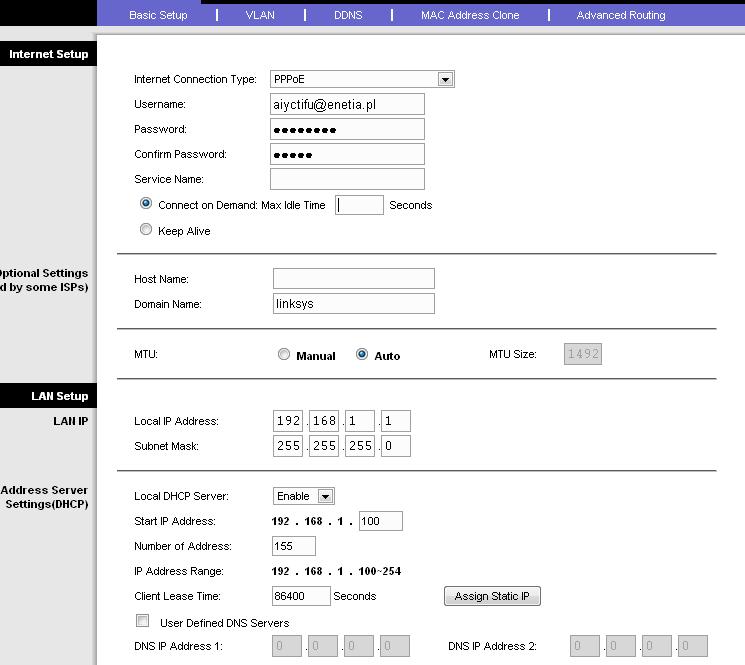Viewport: 745px width, 665px height.
Task: Click the Max Idle Time field
Action: pyautogui.click(x=359, y=205)
